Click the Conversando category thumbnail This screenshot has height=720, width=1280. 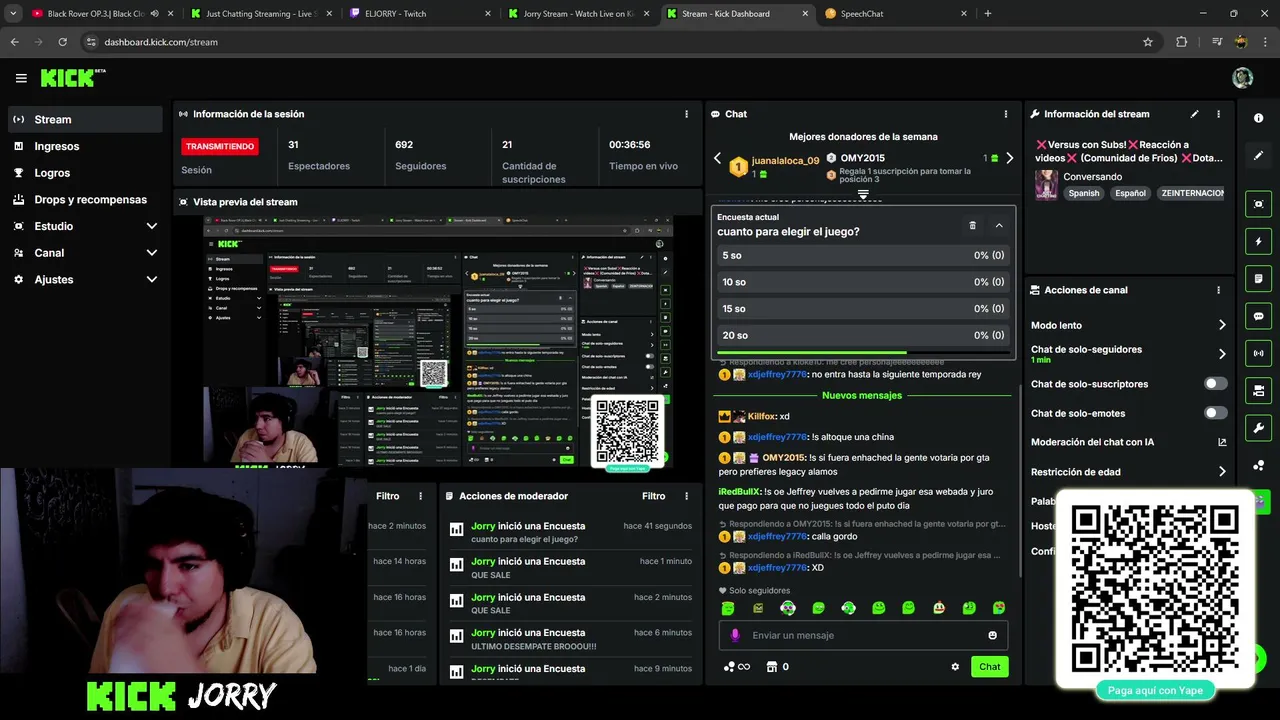tap(1046, 184)
